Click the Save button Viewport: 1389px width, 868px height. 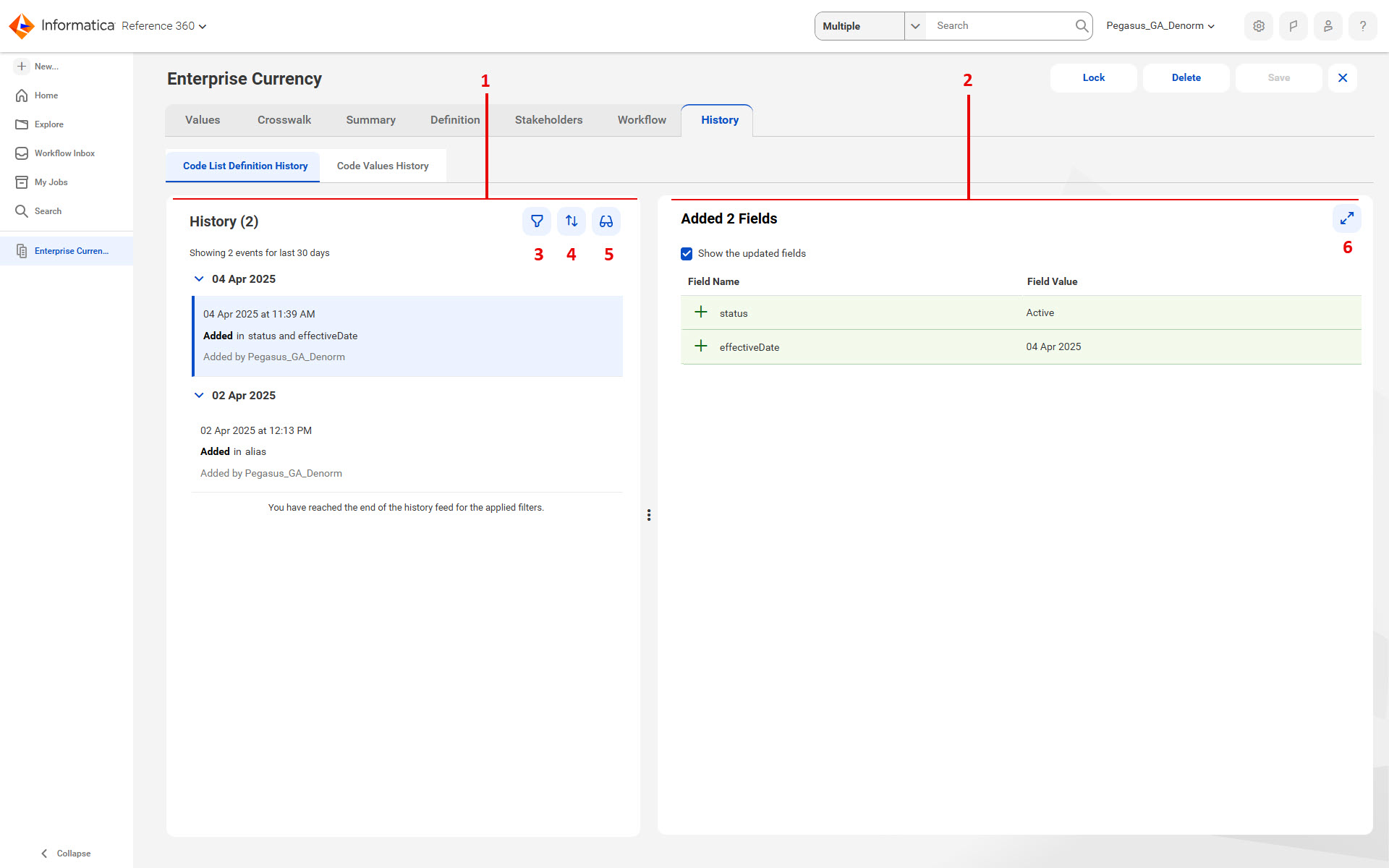[x=1279, y=78]
